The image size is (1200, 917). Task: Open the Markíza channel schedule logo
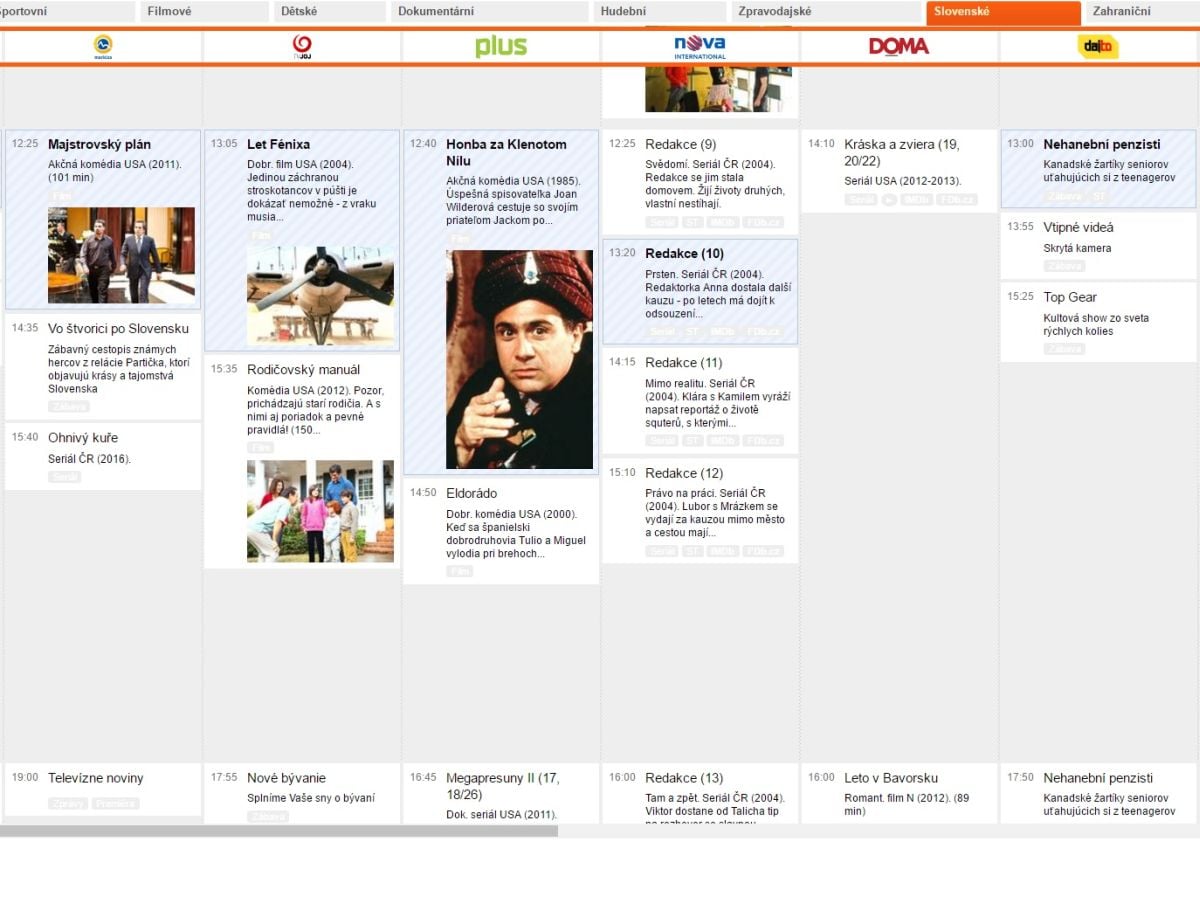tap(102, 46)
